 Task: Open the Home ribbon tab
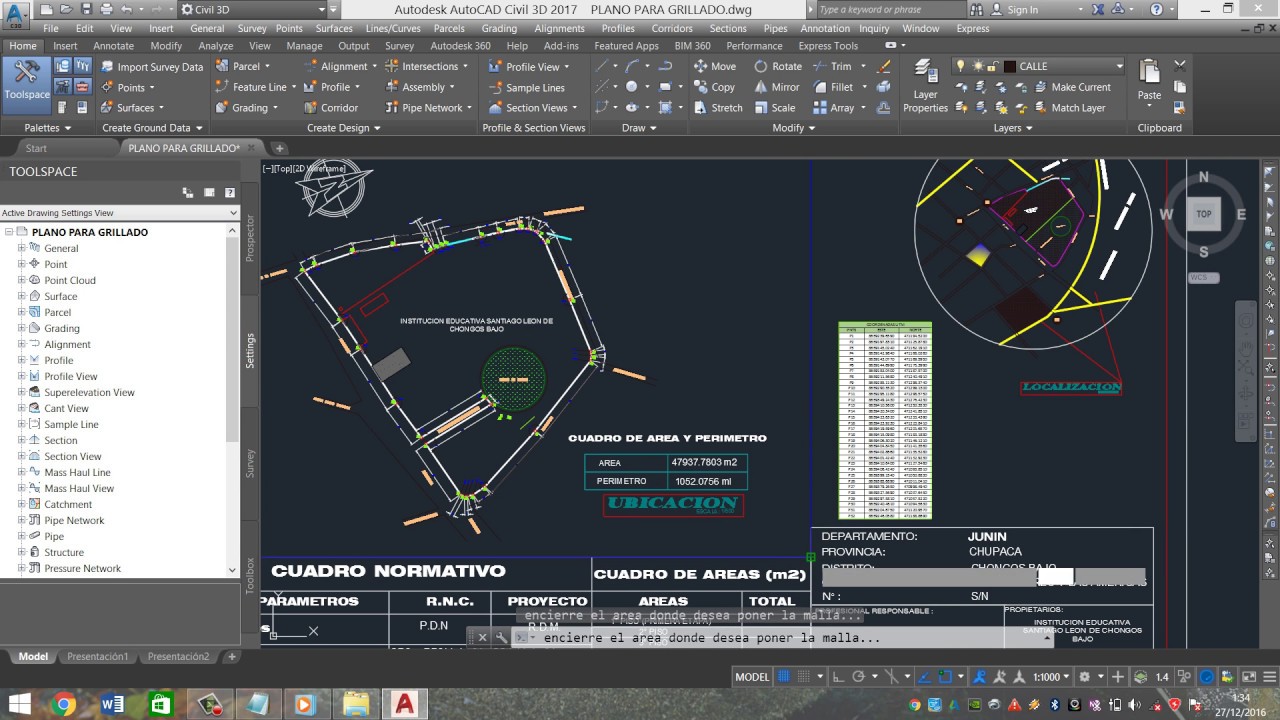23,46
